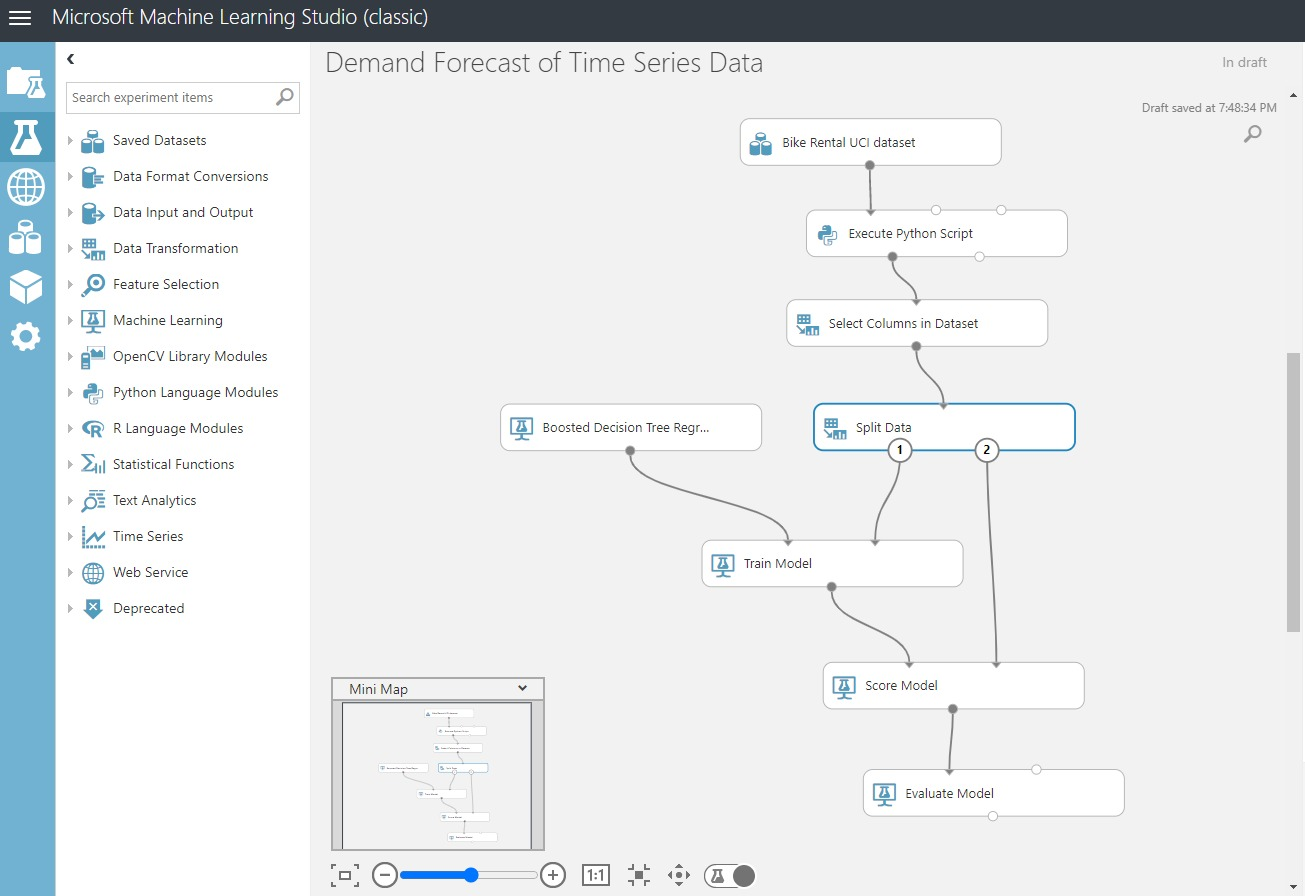Open Trained Models via the cube sidebar icon
This screenshot has height=896, width=1305.
pyautogui.click(x=27, y=287)
